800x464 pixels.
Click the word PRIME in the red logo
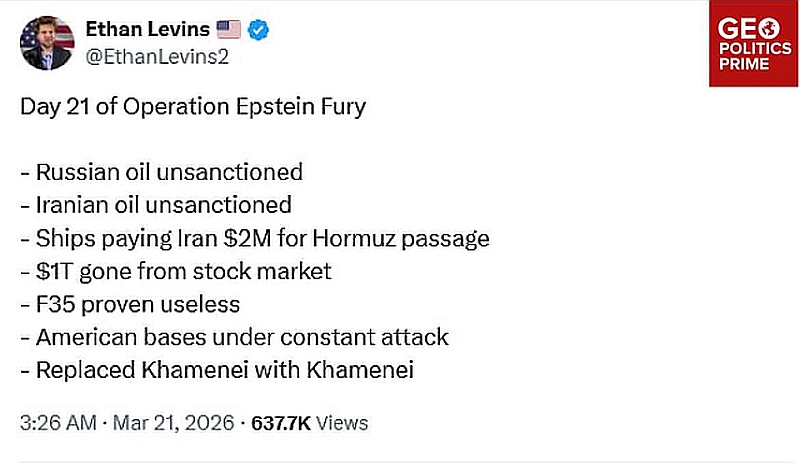coord(744,65)
